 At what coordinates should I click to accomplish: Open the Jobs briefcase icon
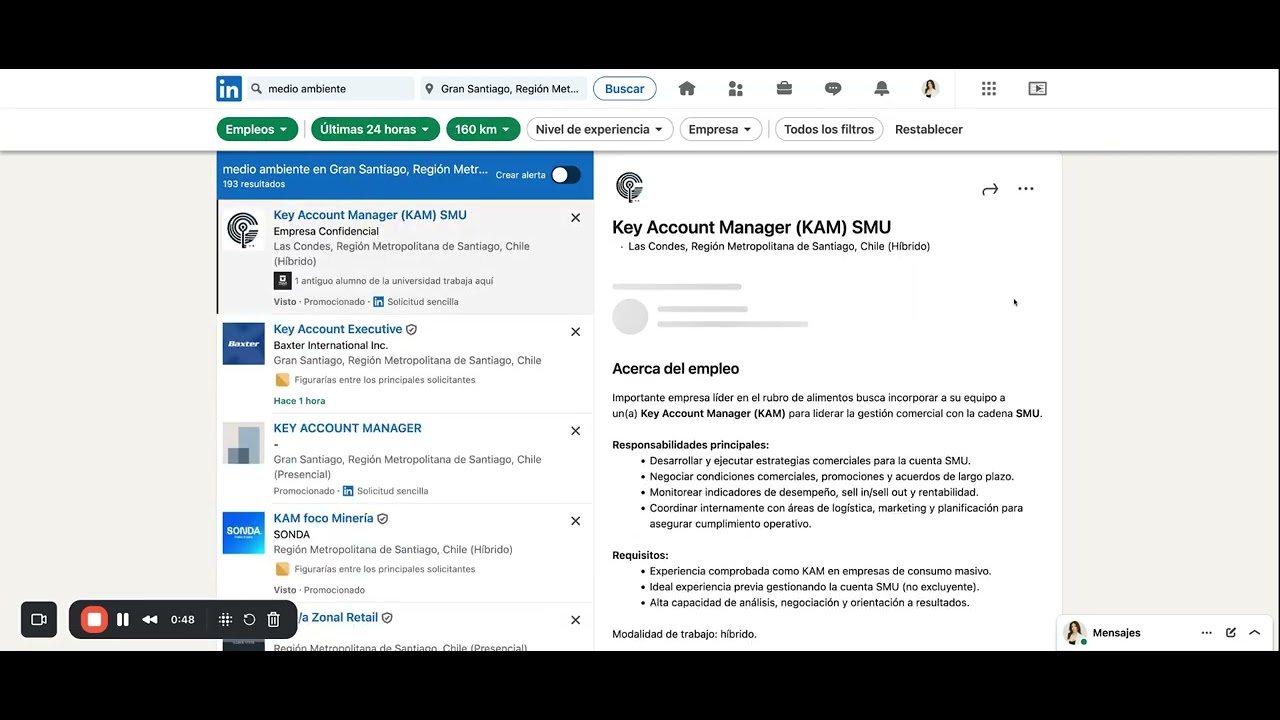[x=784, y=89]
